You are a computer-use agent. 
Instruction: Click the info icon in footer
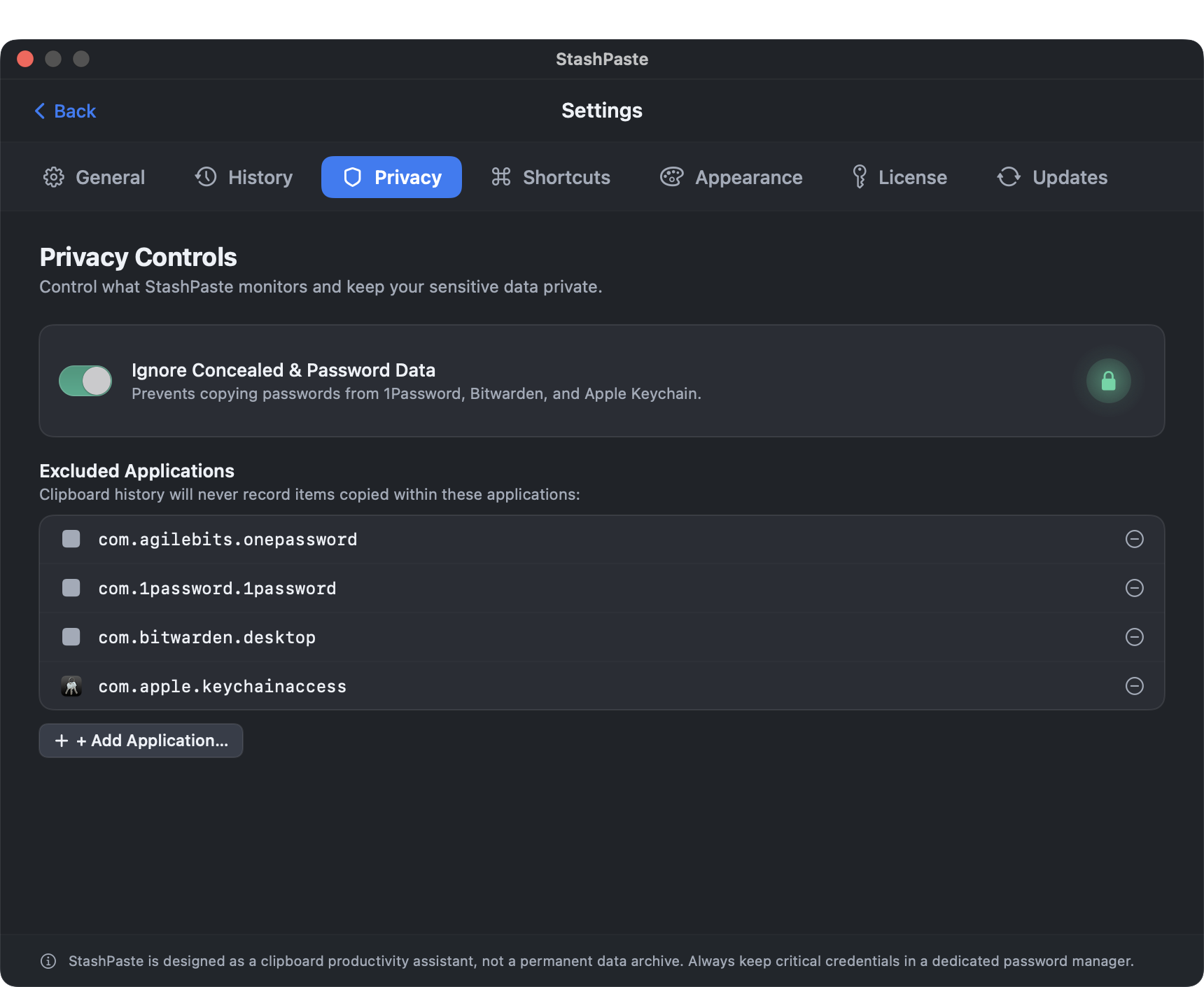point(48,961)
